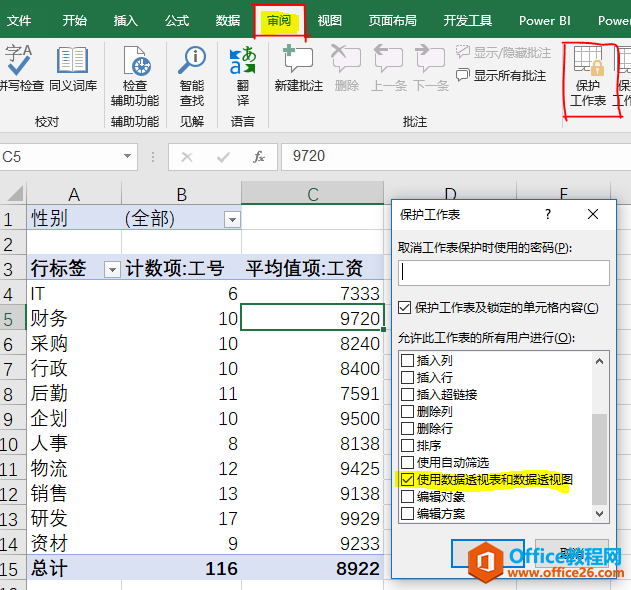Select the cell with value 7333
The width and height of the screenshot is (631, 590).
tap(313, 293)
